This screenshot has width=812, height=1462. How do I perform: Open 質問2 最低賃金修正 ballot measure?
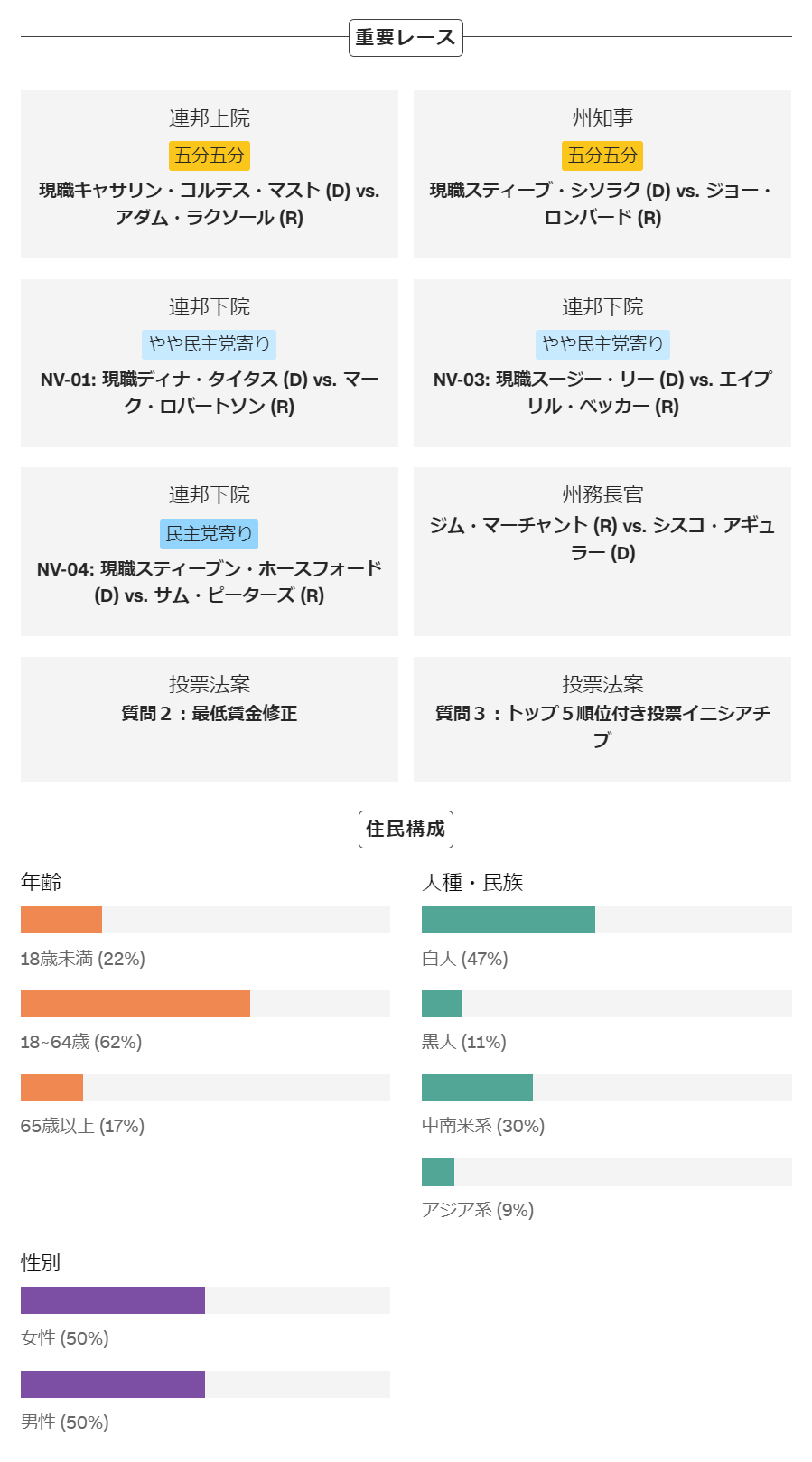click(210, 719)
